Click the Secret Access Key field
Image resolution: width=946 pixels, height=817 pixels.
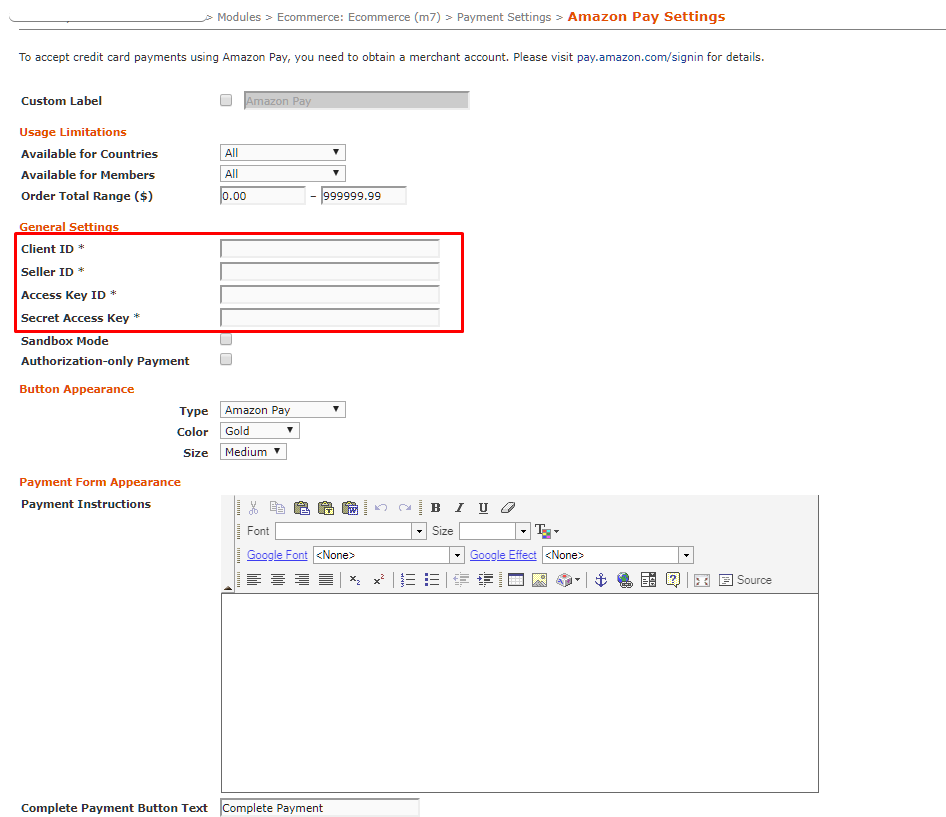pos(330,317)
